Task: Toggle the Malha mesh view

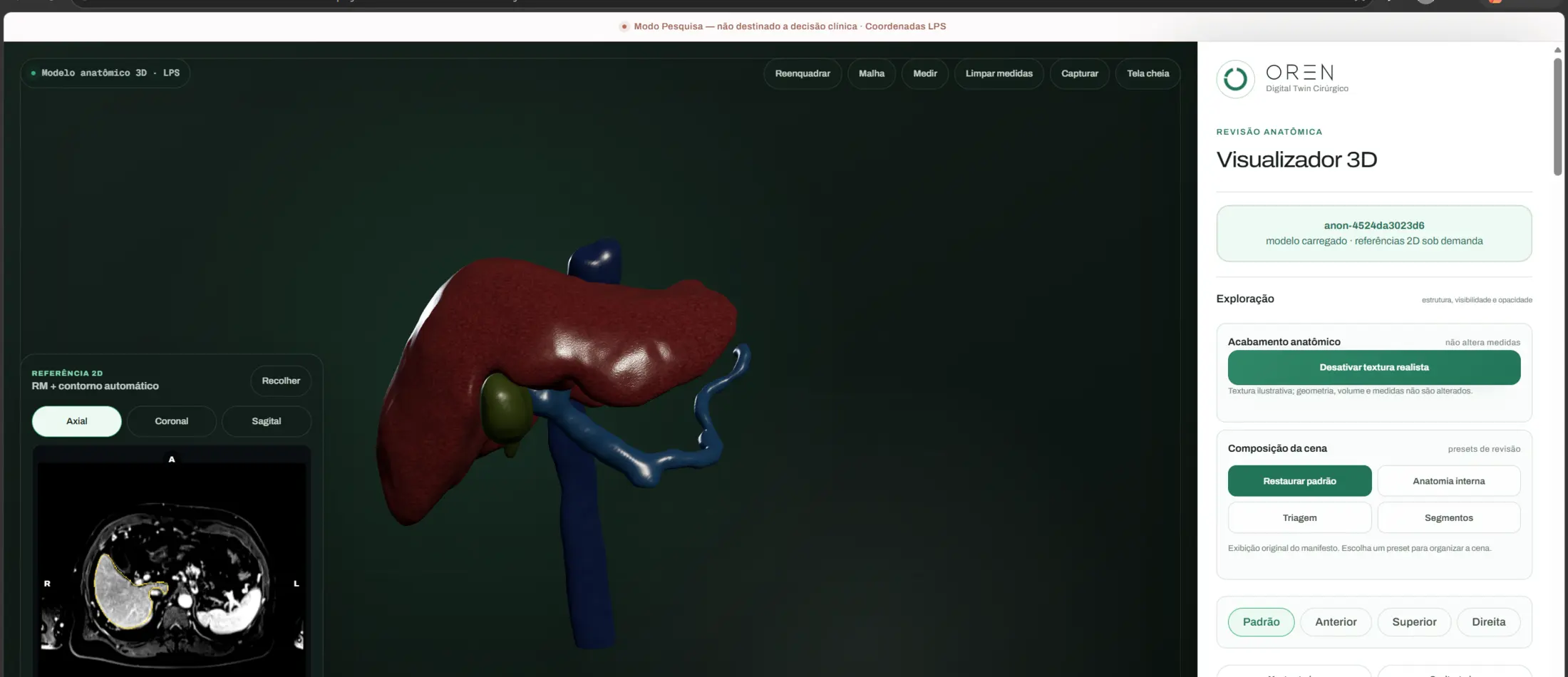Action: coord(871,73)
